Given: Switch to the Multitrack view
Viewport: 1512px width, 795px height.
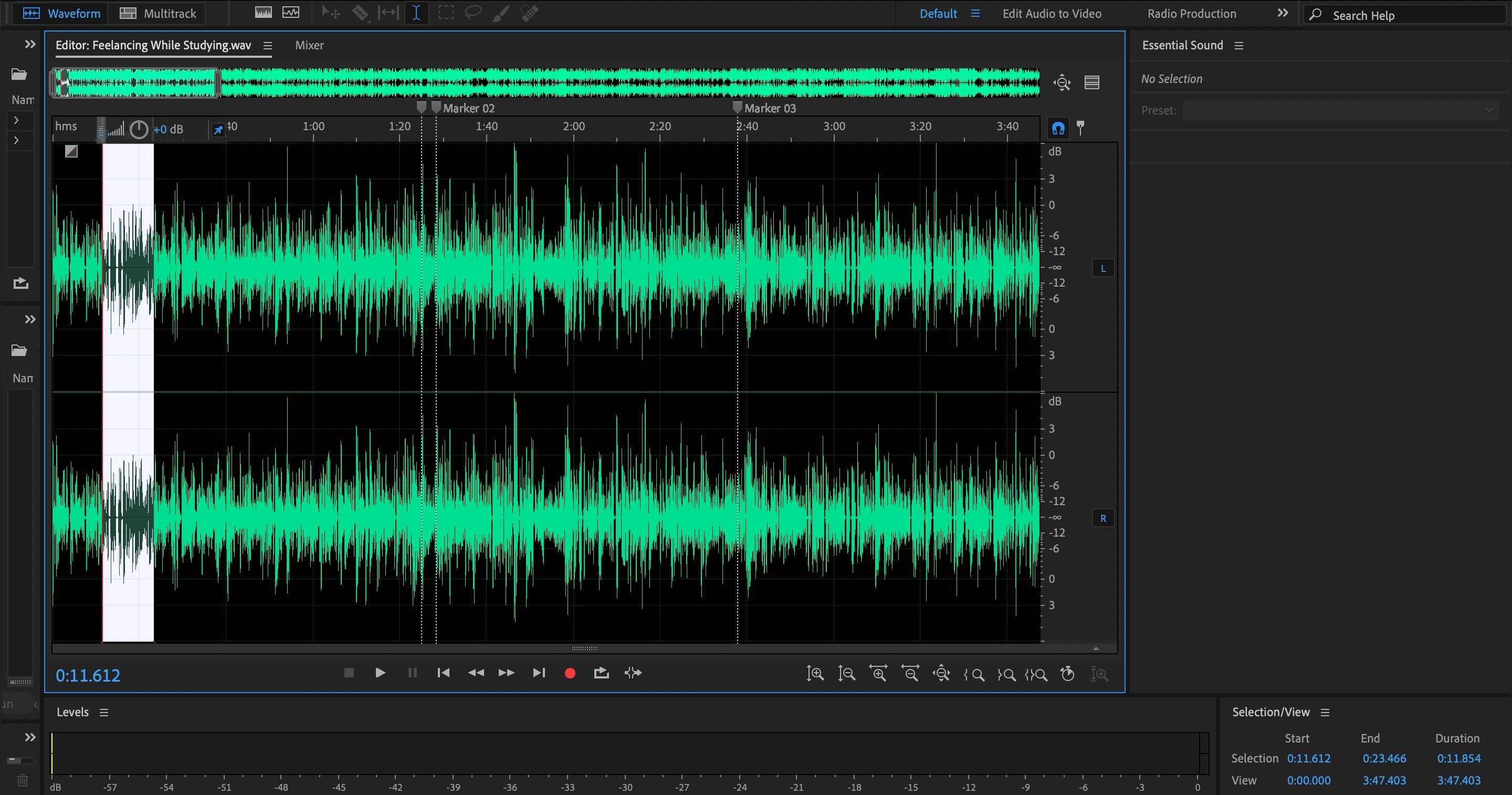Looking at the screenshot, I should 157,13.
